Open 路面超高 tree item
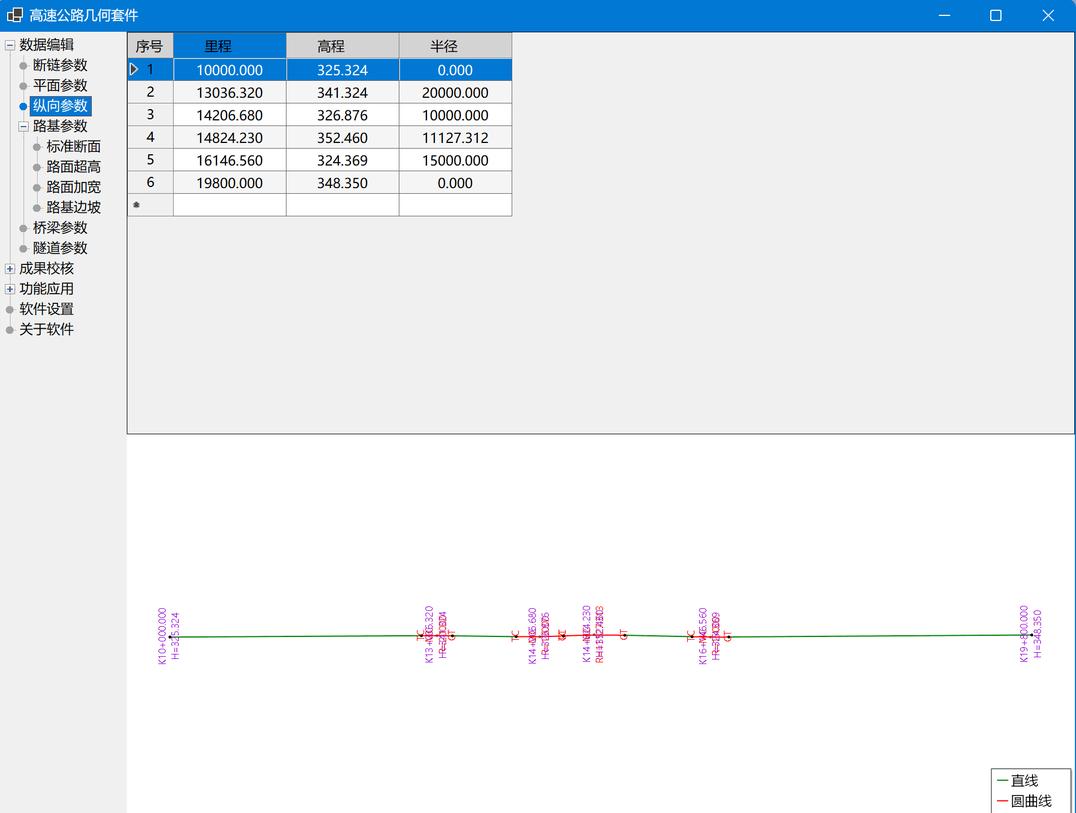Screen dimensions: 1076x813 pos(73,167)
